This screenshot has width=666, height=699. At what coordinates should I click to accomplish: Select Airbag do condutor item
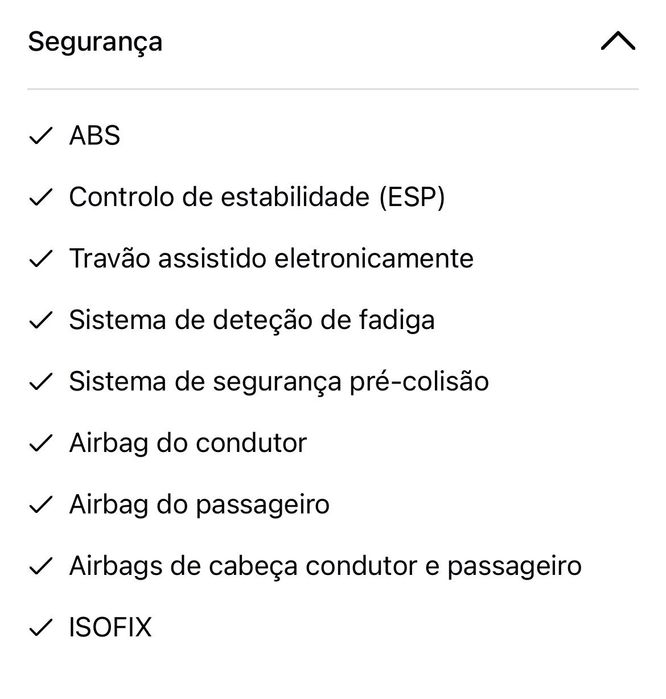tap(188, 443)
